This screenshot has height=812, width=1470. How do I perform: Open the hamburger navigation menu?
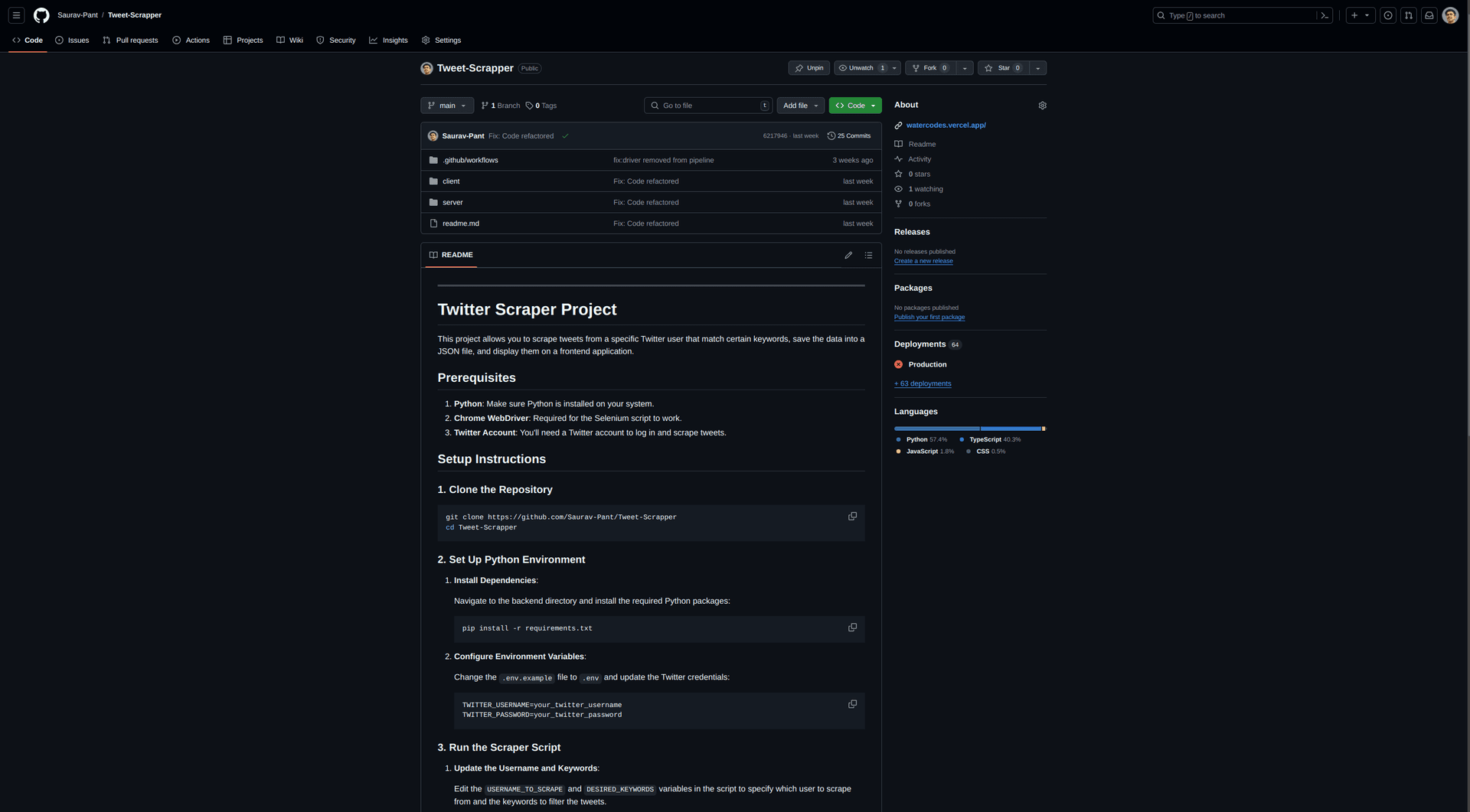coord(16,15)
